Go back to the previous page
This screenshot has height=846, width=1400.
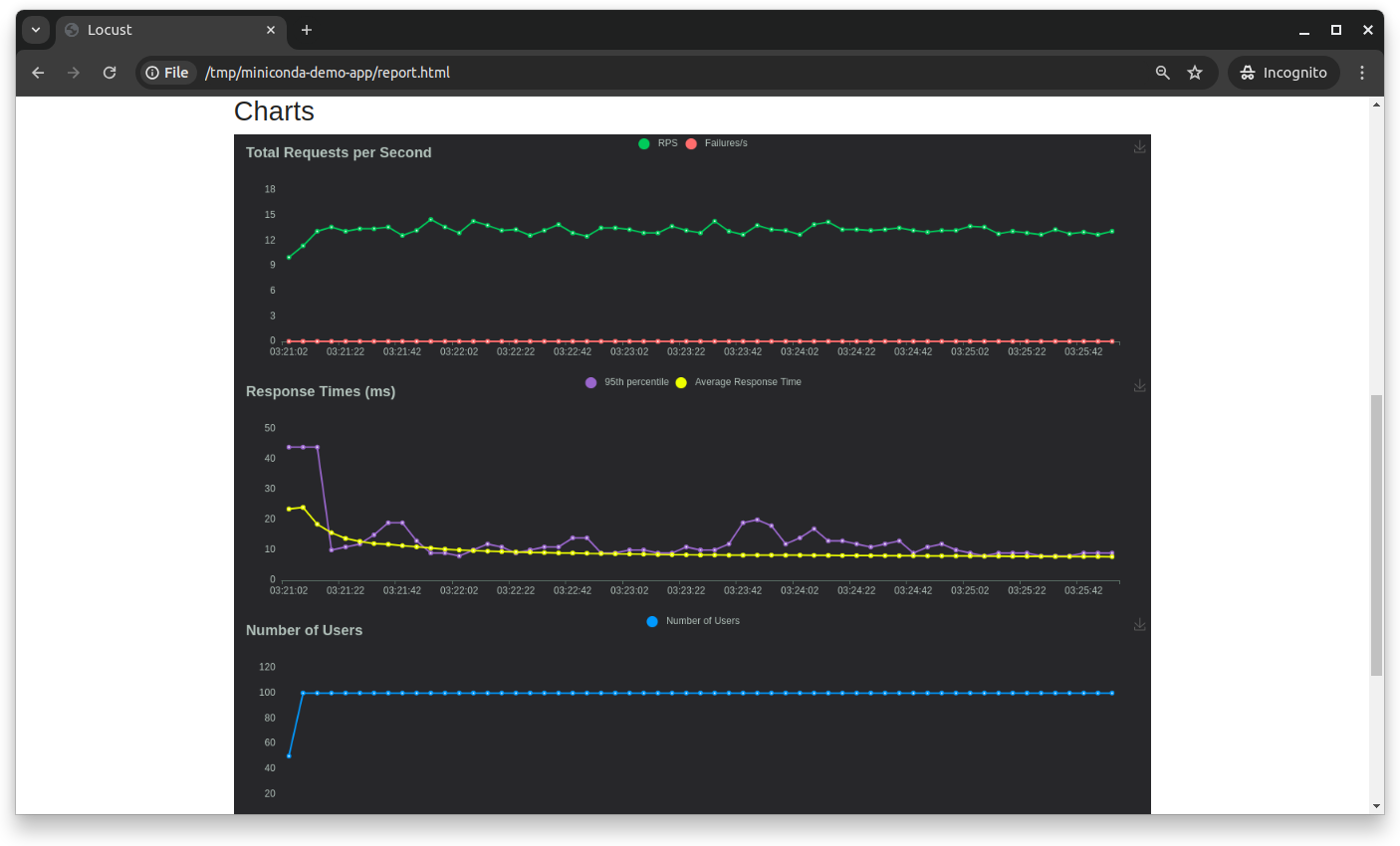(x=38, y=73)
